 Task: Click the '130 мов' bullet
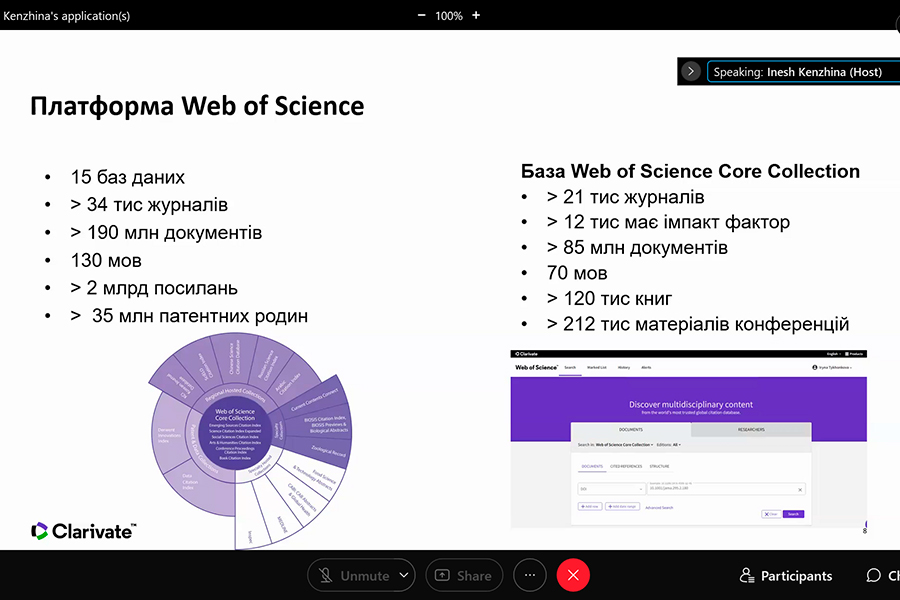[106, 261]
